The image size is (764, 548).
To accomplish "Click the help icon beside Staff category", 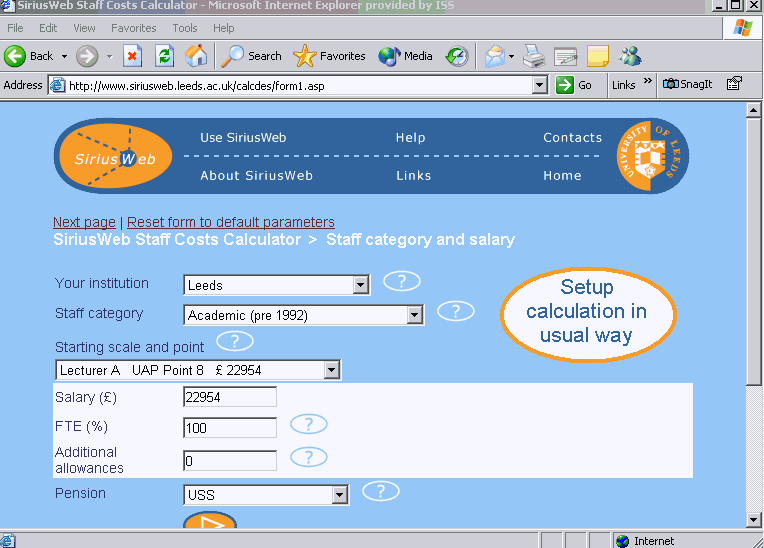I will [x=455, y=311].
